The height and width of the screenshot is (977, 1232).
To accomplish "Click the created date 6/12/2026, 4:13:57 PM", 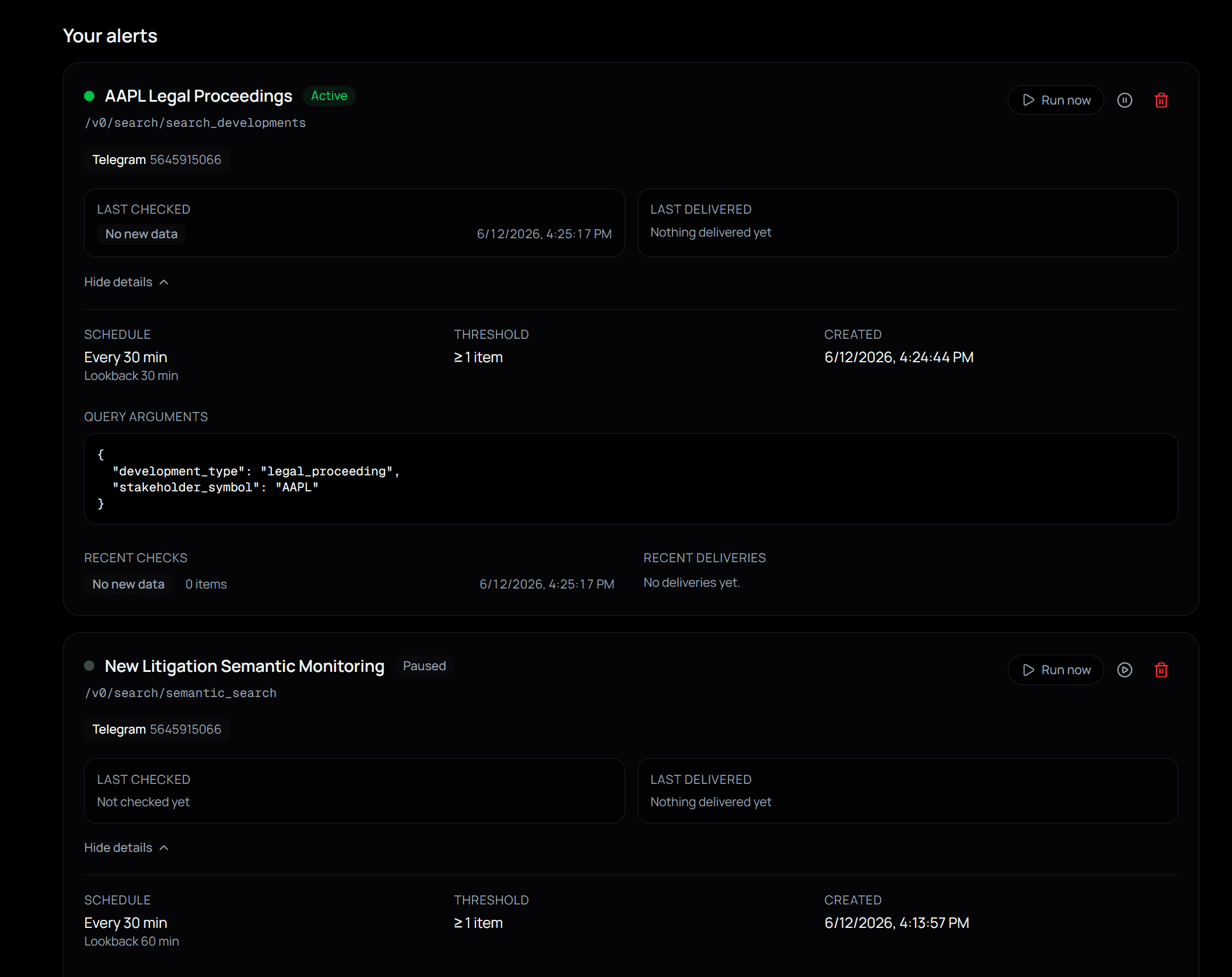I will tap(897, 923).
